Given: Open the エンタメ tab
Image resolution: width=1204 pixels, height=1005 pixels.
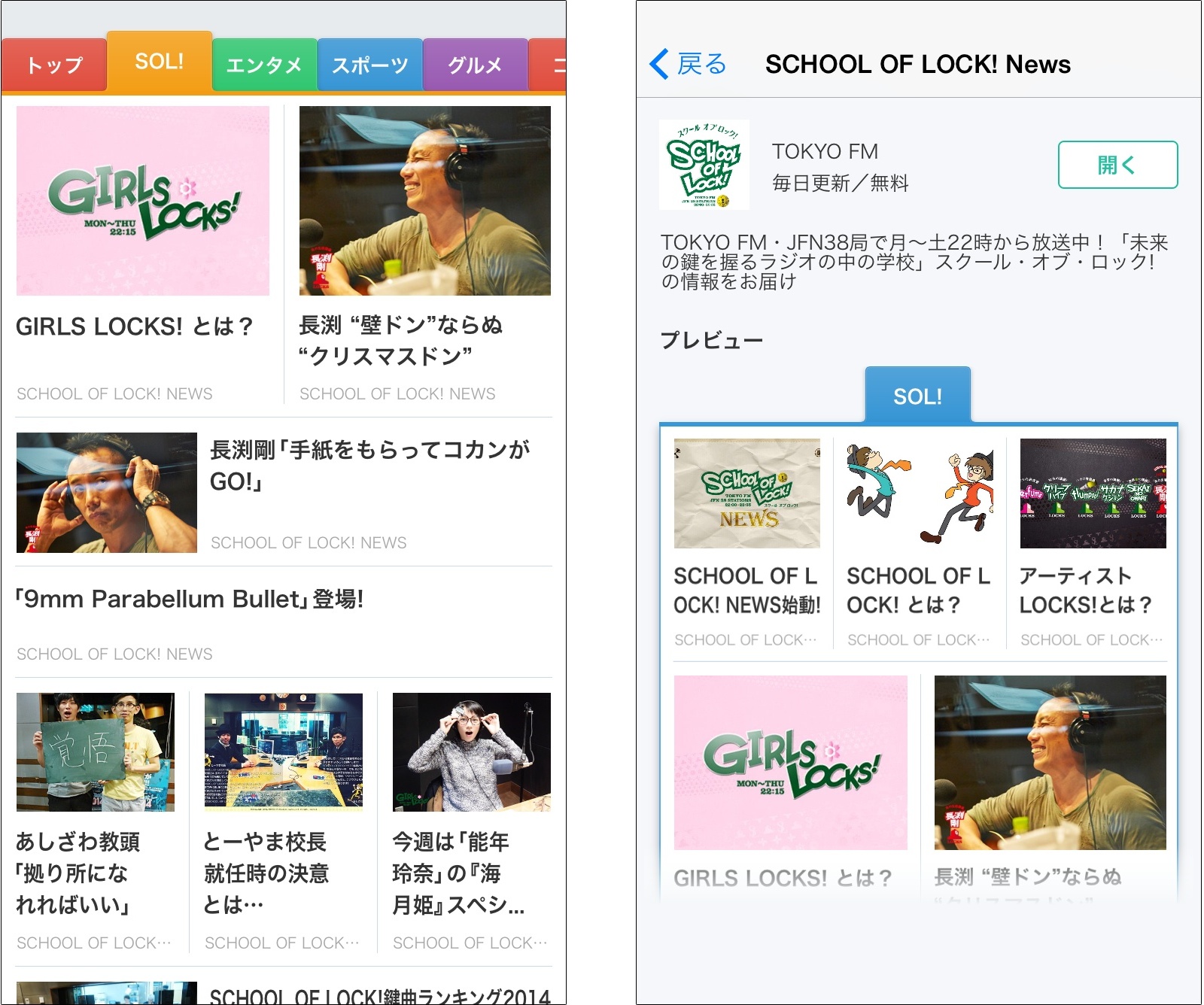Looking at the screenshot, I should coord(264,65).
